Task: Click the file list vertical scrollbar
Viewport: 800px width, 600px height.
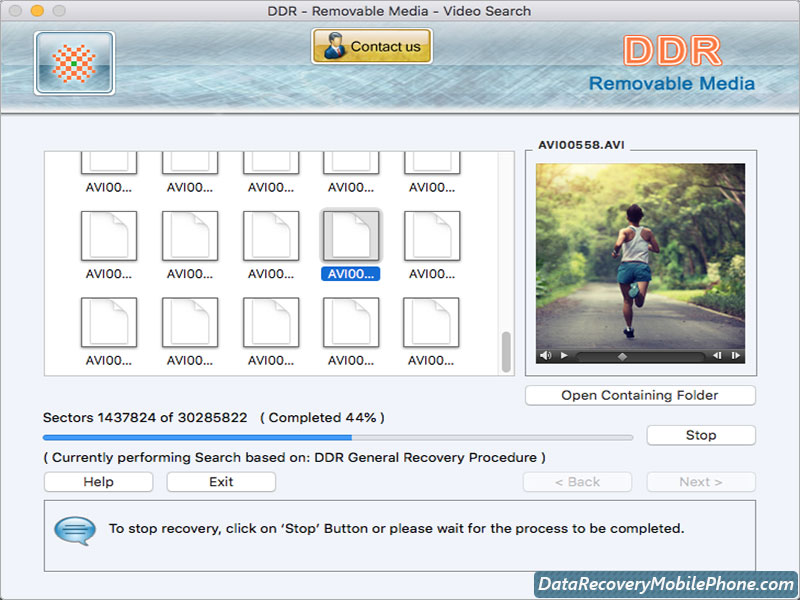Action: (506, 350)
